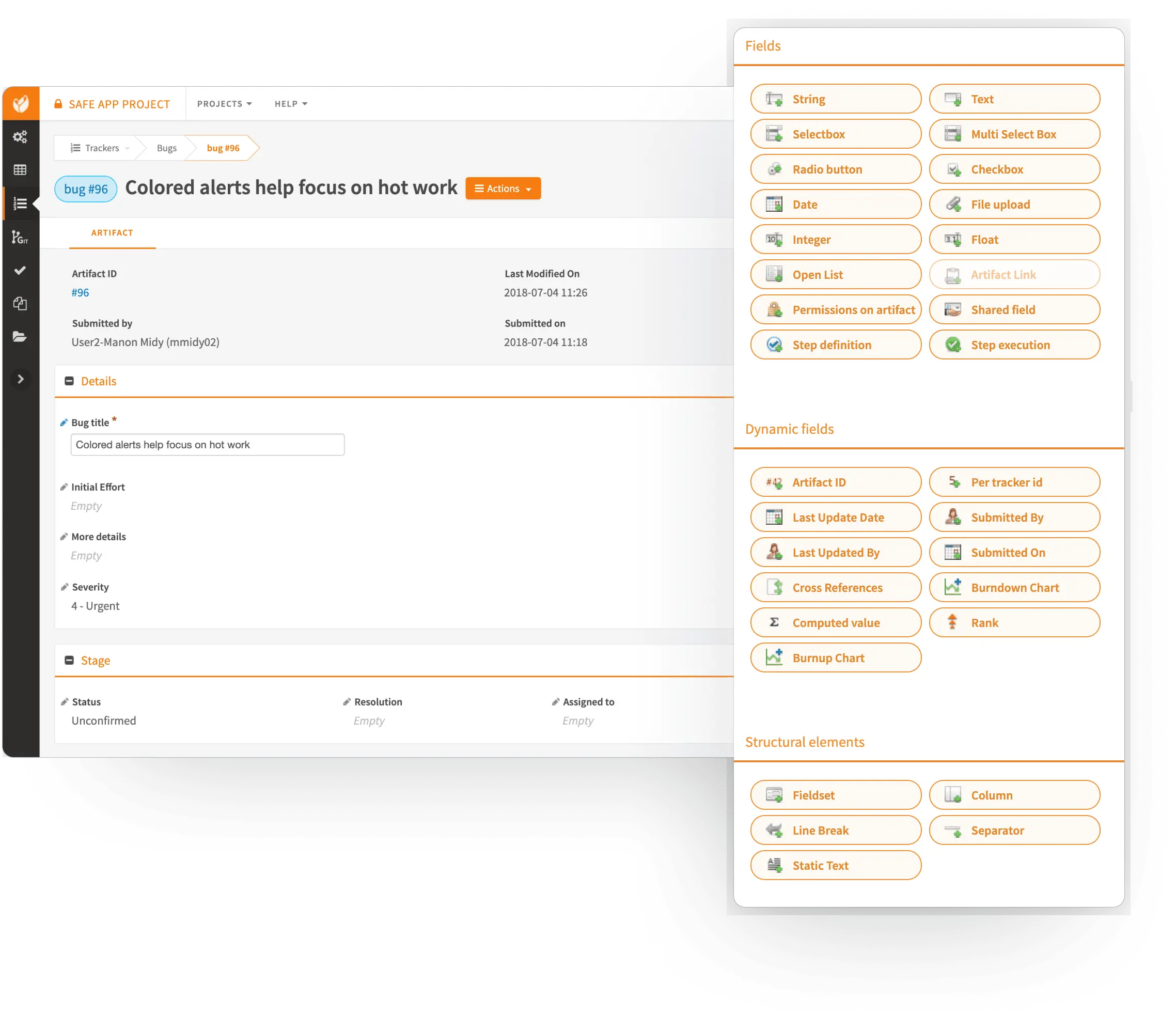Open the Actions dropdown button
The width and height of the screenshot is (1176, 1019).
click(x=503, y=189)
